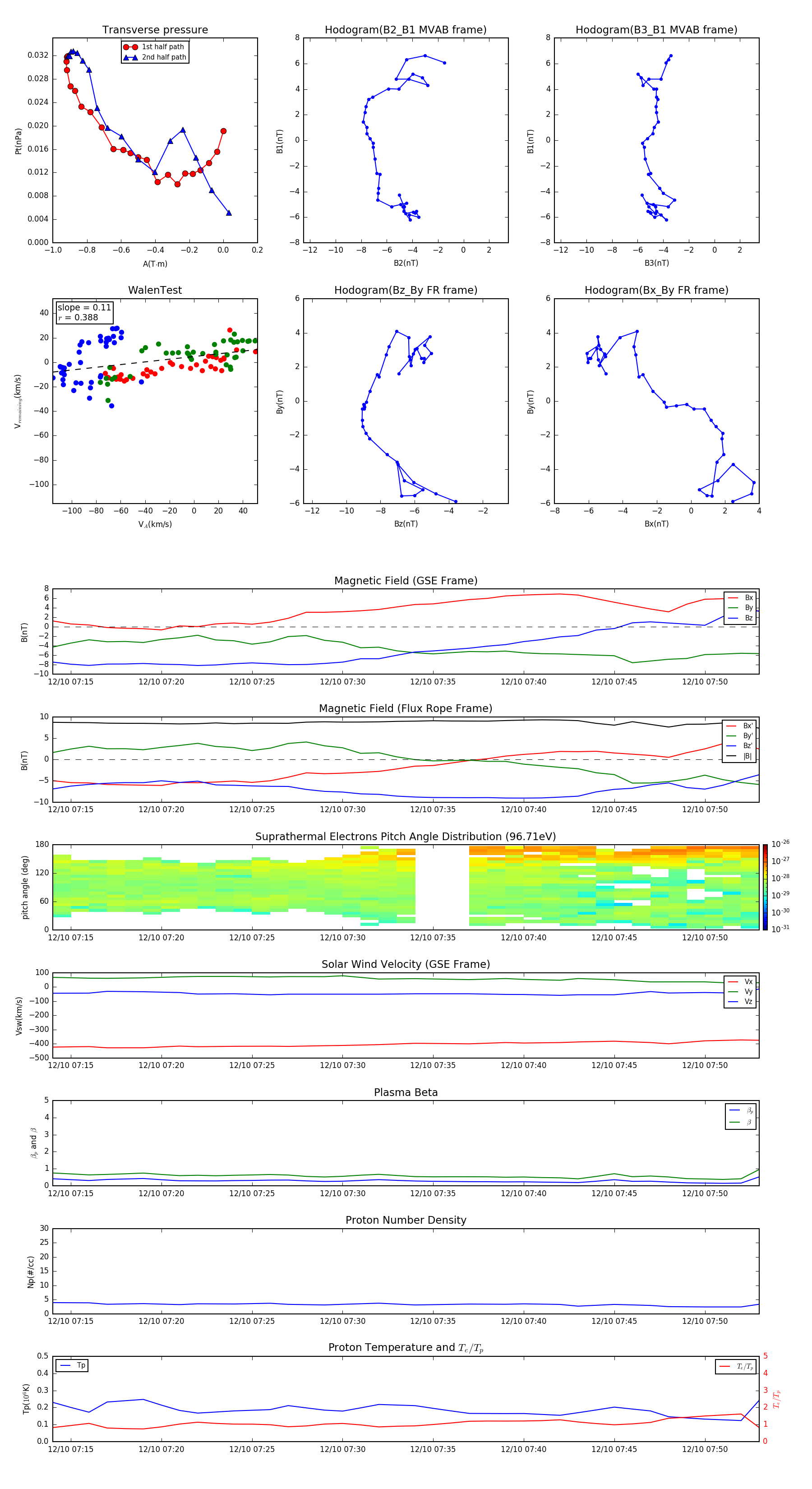Click the 'Np(#/cc)' axis label
Viewport: 812px width, 1489px height.
(31, 1272)
